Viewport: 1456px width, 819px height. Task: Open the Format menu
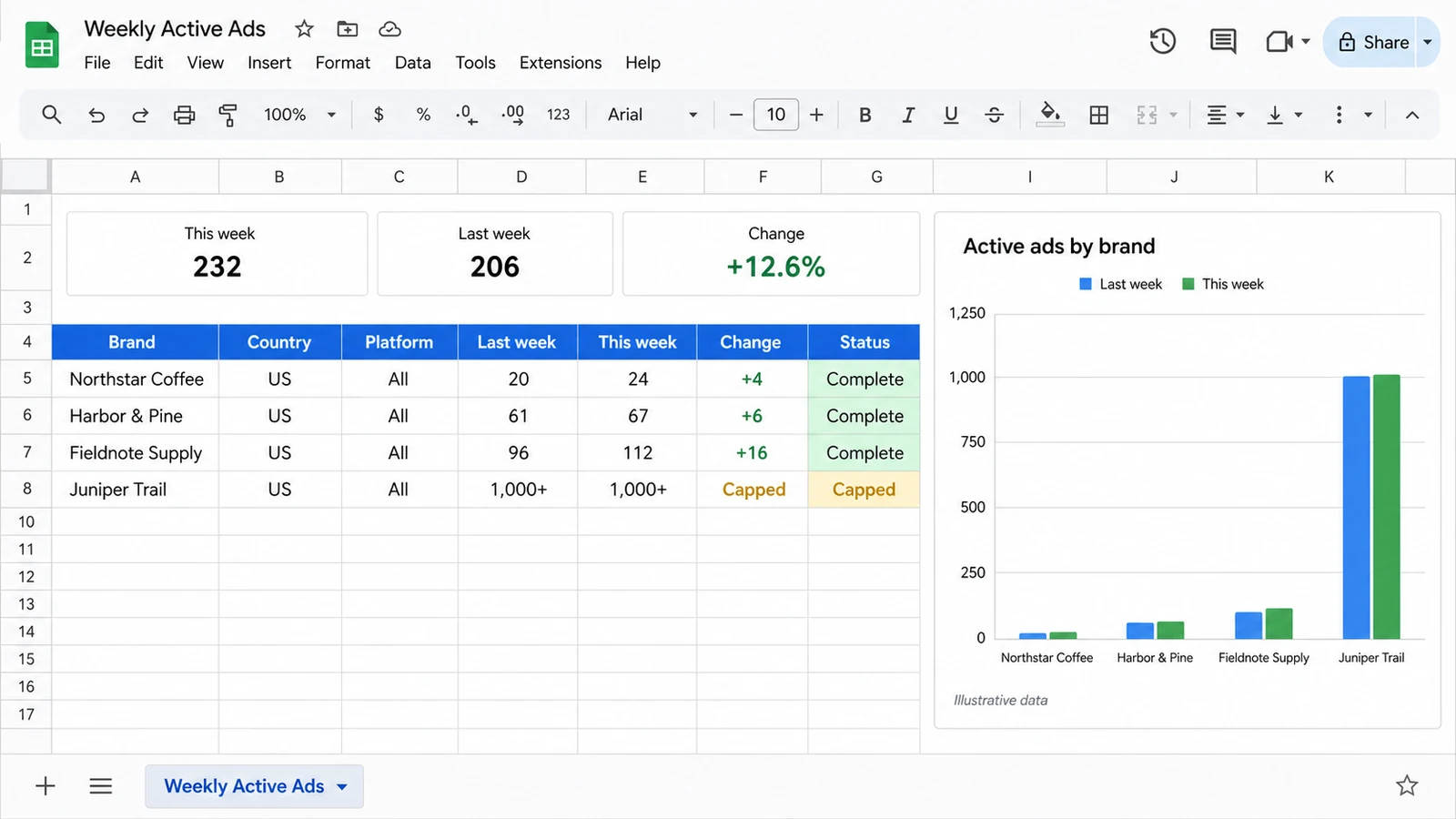point(342,63)
